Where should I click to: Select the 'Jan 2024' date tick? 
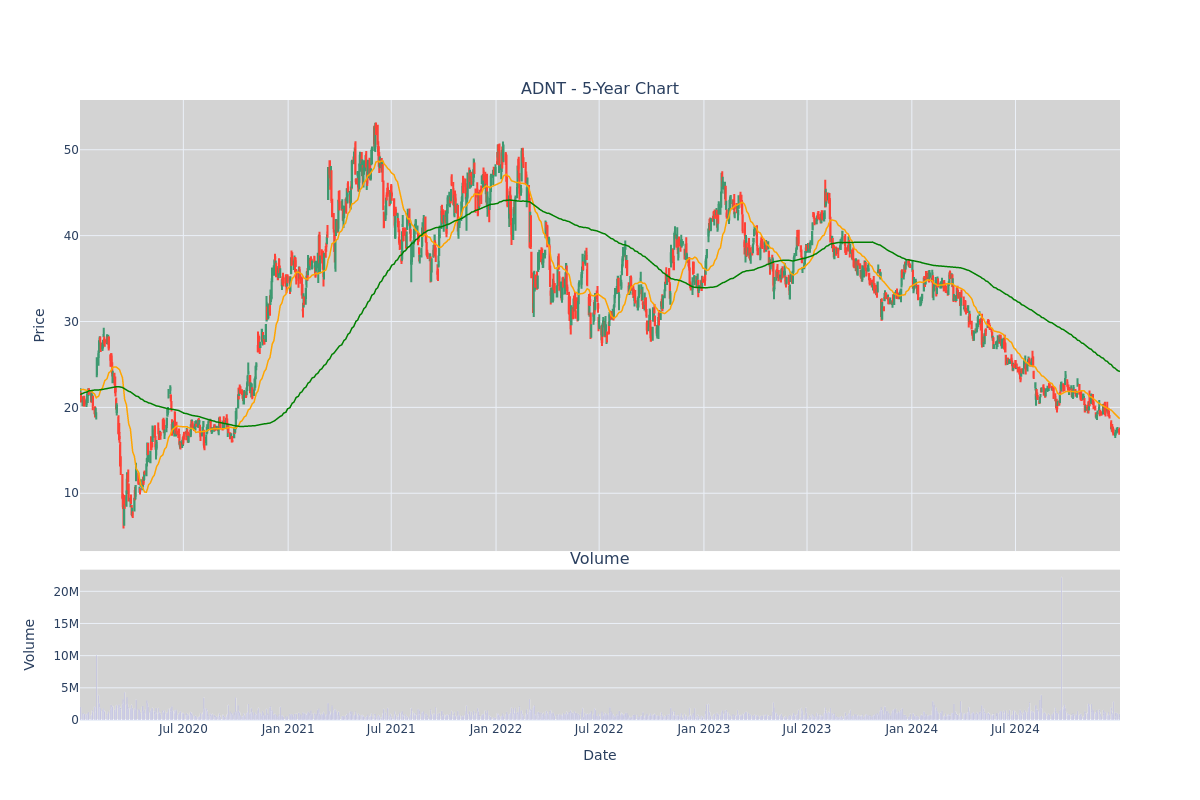coord(912,729)
